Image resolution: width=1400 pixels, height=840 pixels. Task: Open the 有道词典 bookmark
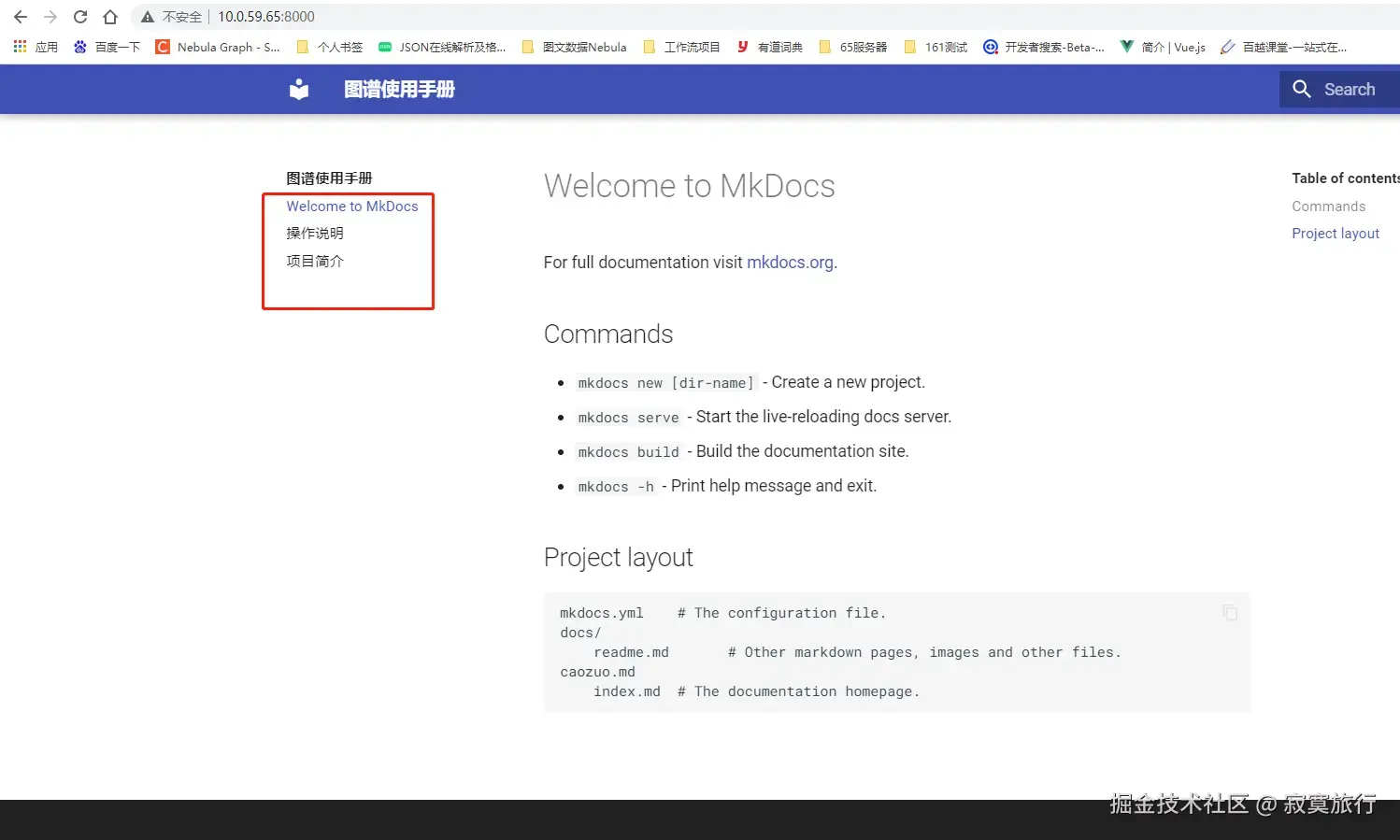coord(769,47)
